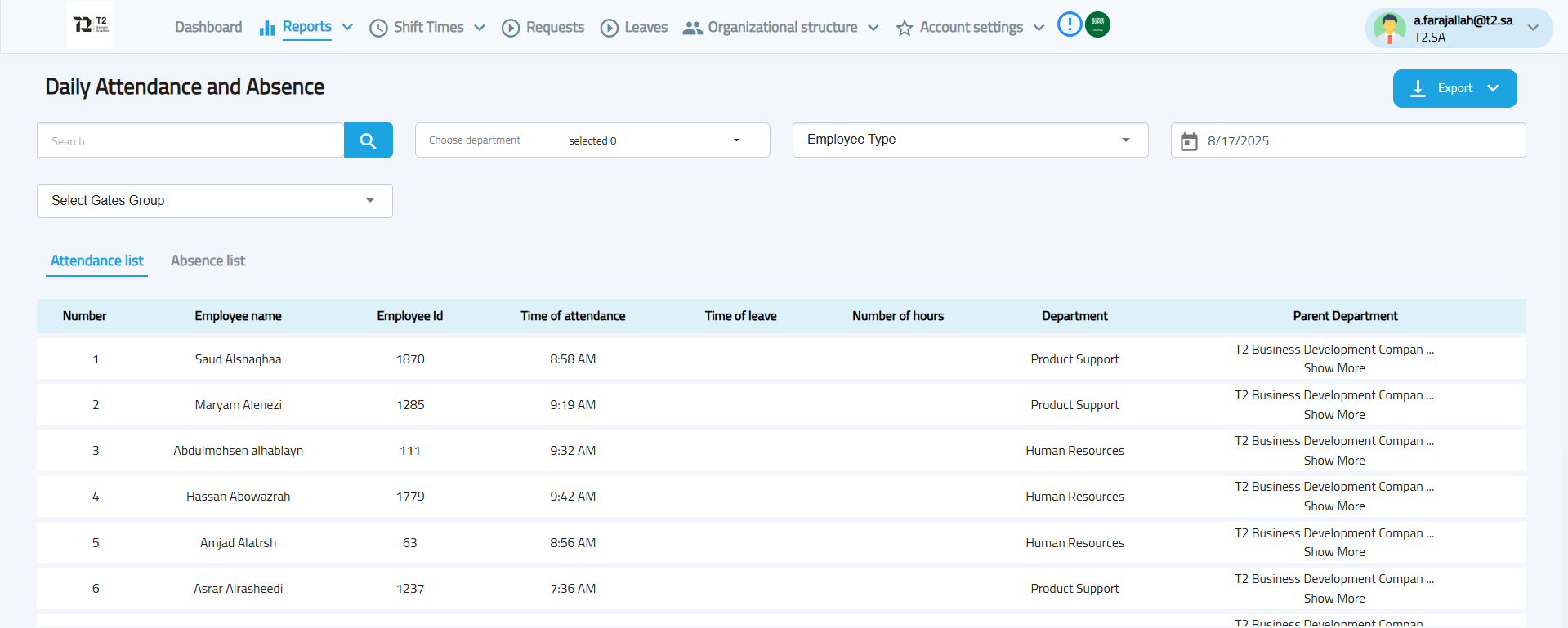Click attendance time 9:19 AM
This screenshot has width=1568, height=628.
(573, 405)
